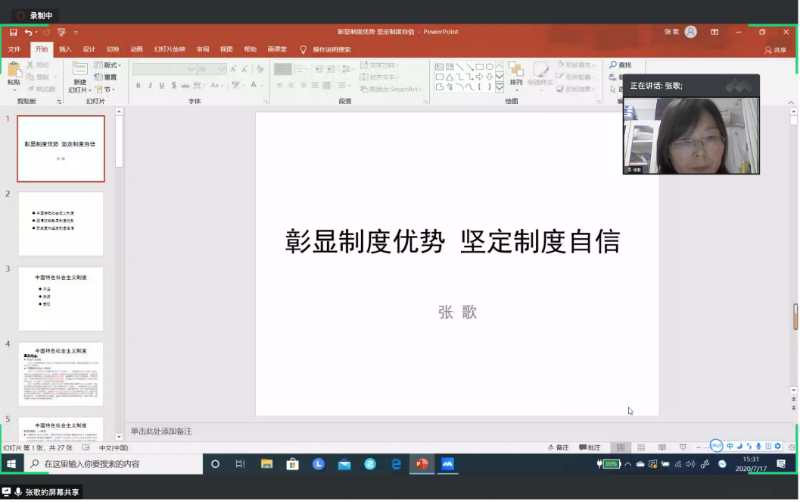Click the Italic formatting button

pyautogui.click(x=150, y=86)
